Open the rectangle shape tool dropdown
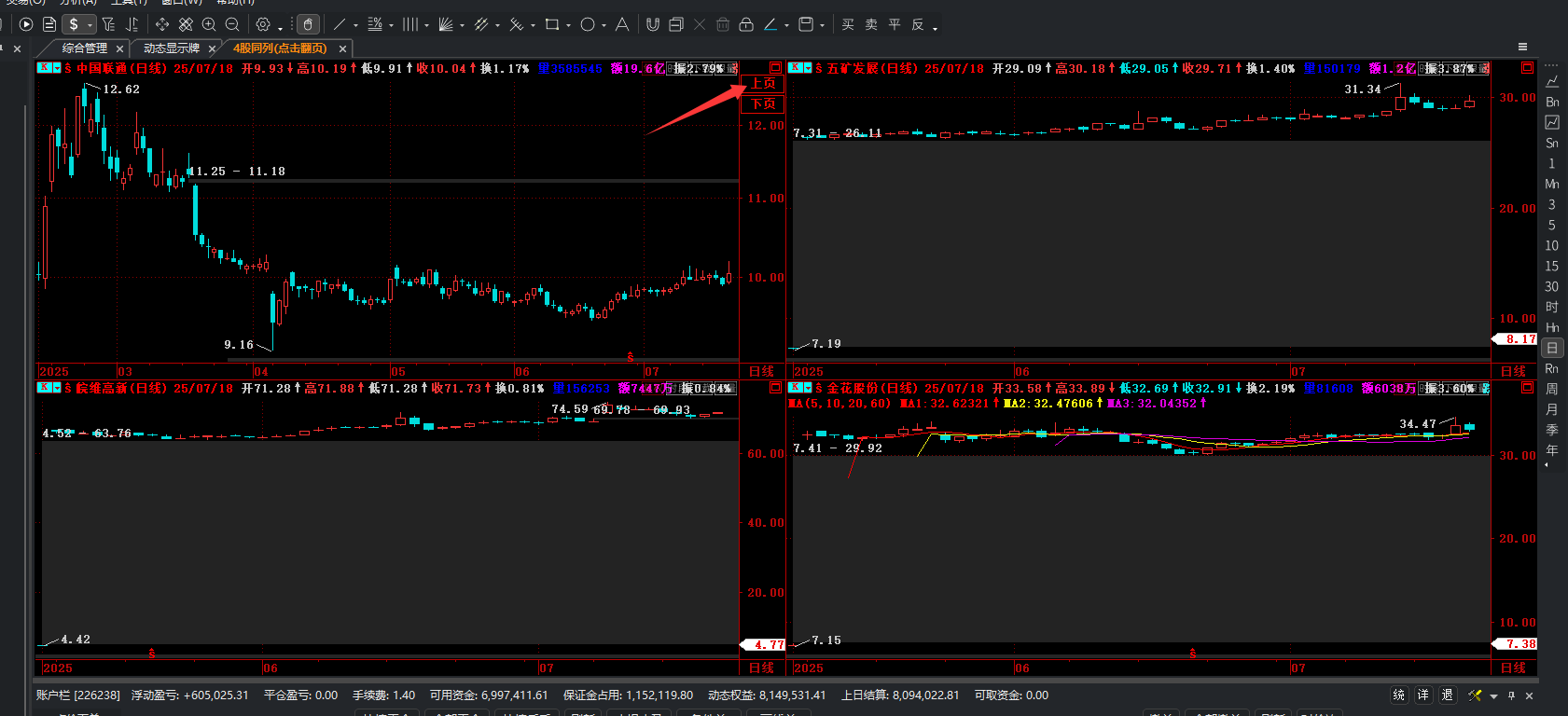 568,26
